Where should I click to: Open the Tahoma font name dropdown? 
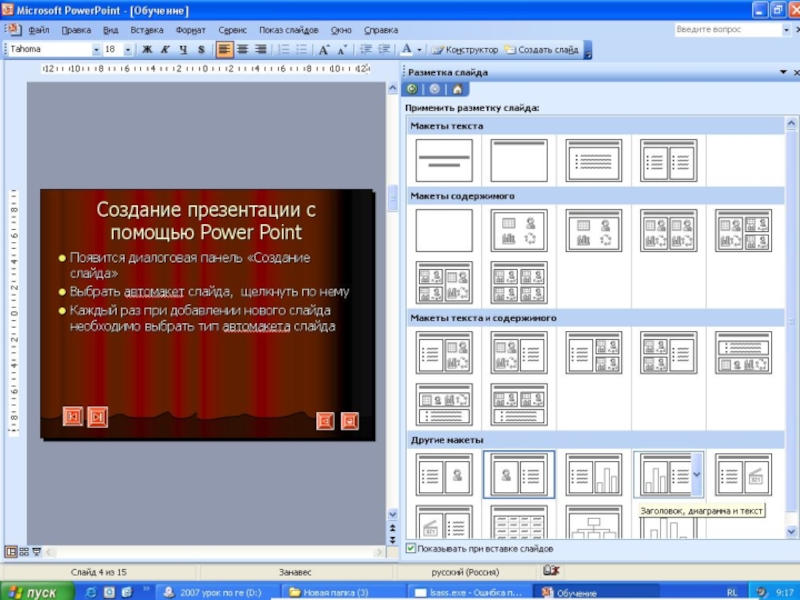click(96, 49)
